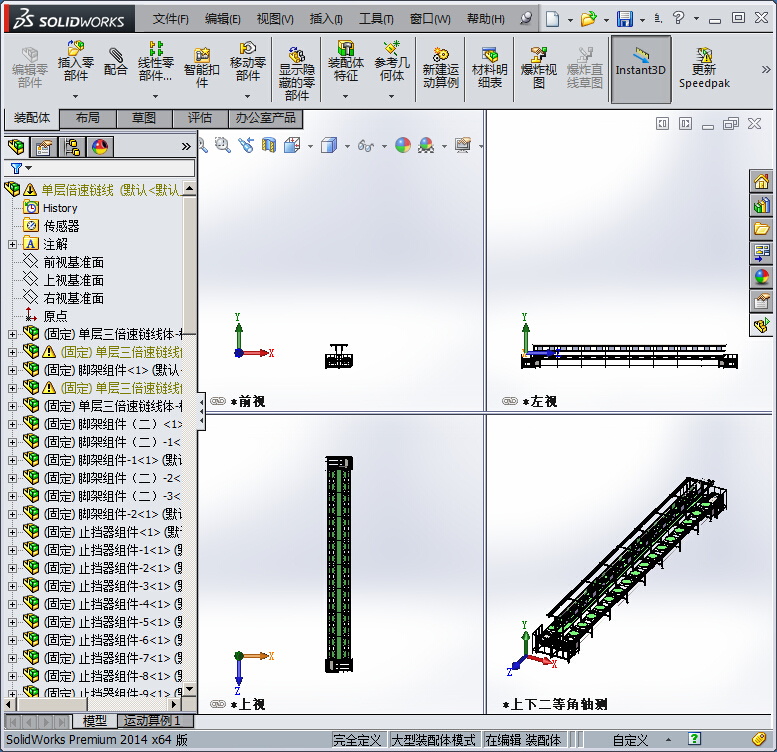Viewport: 777px width, 752px height.
Task: Switch to the 评估 tab
Action: click(x=200, y=118)
